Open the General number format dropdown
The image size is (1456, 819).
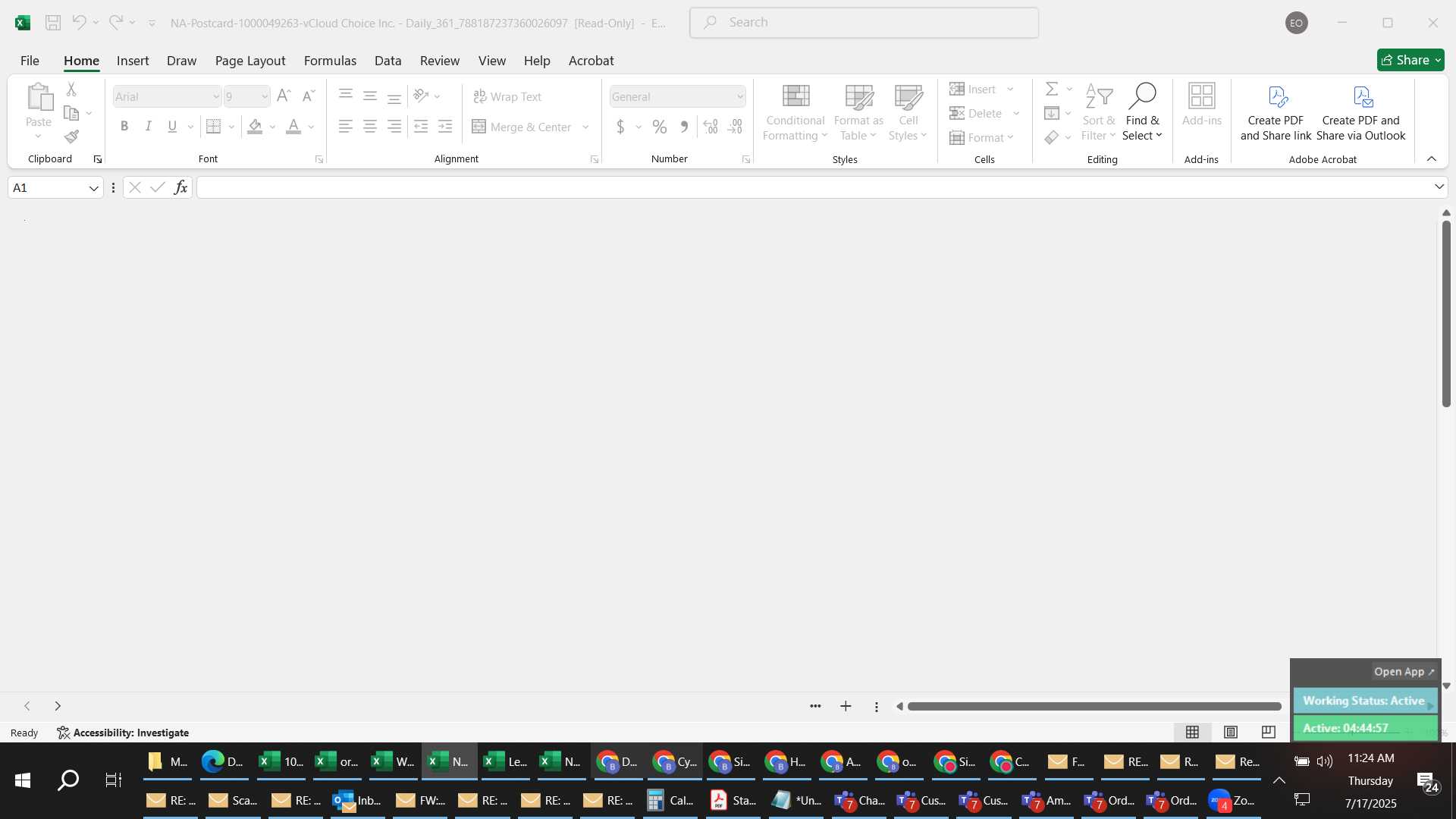[x=740, y=97]
